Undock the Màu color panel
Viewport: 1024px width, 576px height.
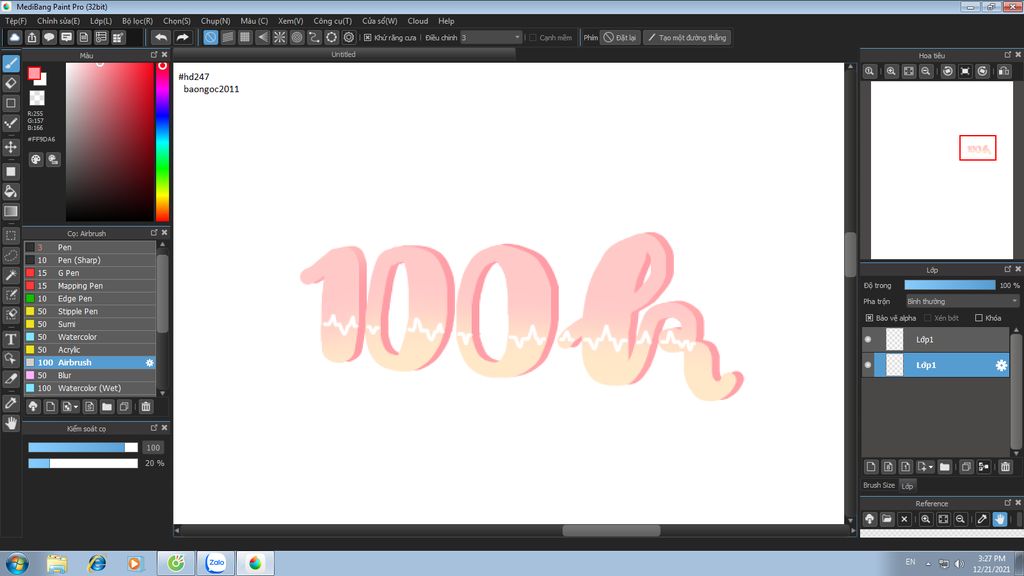154,55
